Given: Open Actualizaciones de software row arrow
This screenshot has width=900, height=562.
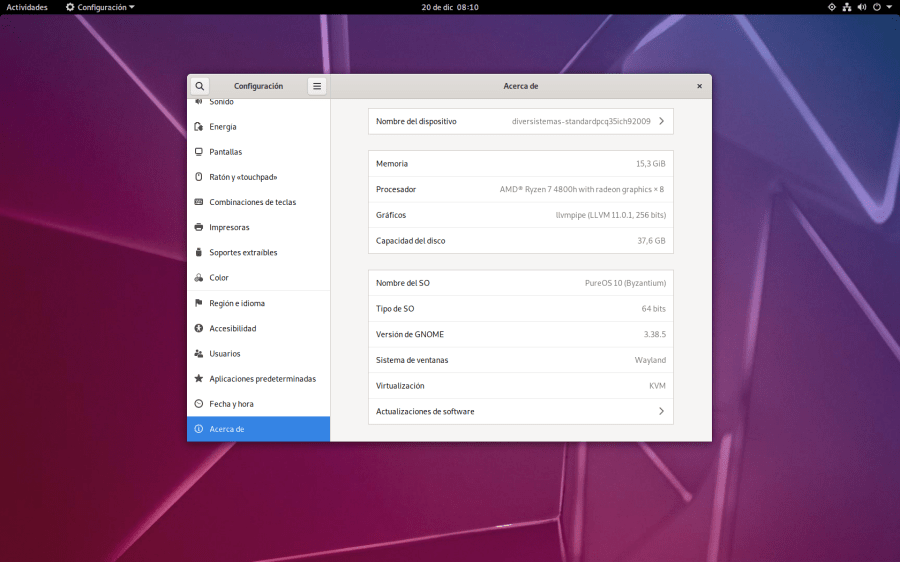Looking at the screenshot, I should coord(660,411).
